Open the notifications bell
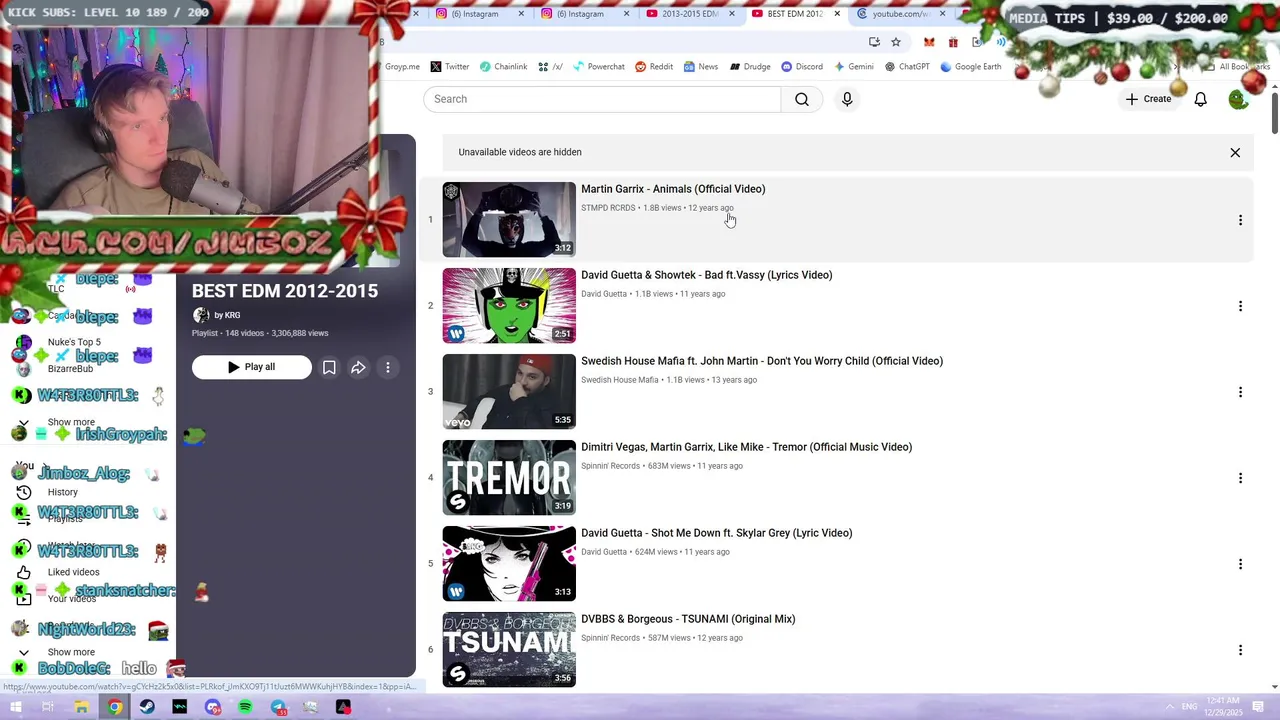1280x720 pixels. point(1200,99)
